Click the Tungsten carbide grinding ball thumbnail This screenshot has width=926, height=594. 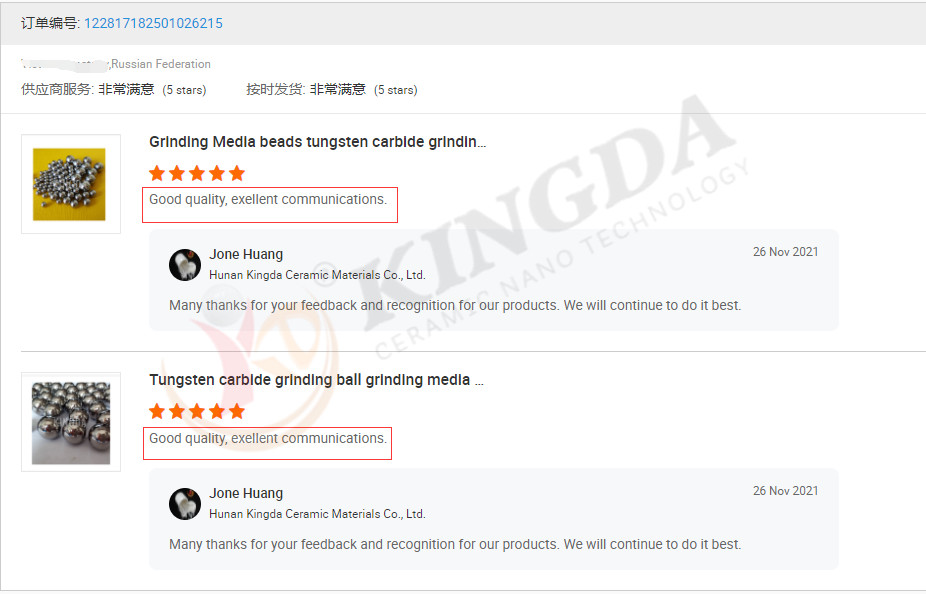(70, 422)
